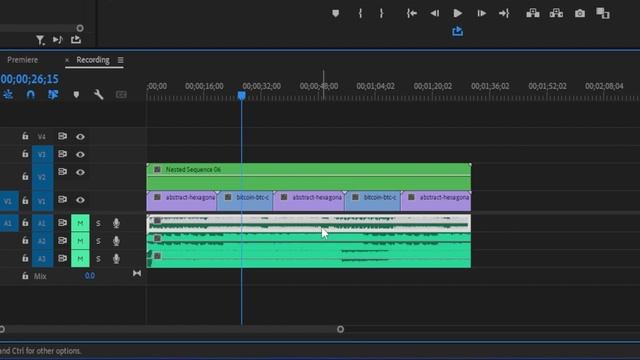Toggle insert sequences as nests
This screenshot has width=640, height=360.
click(x=8, y=95)
